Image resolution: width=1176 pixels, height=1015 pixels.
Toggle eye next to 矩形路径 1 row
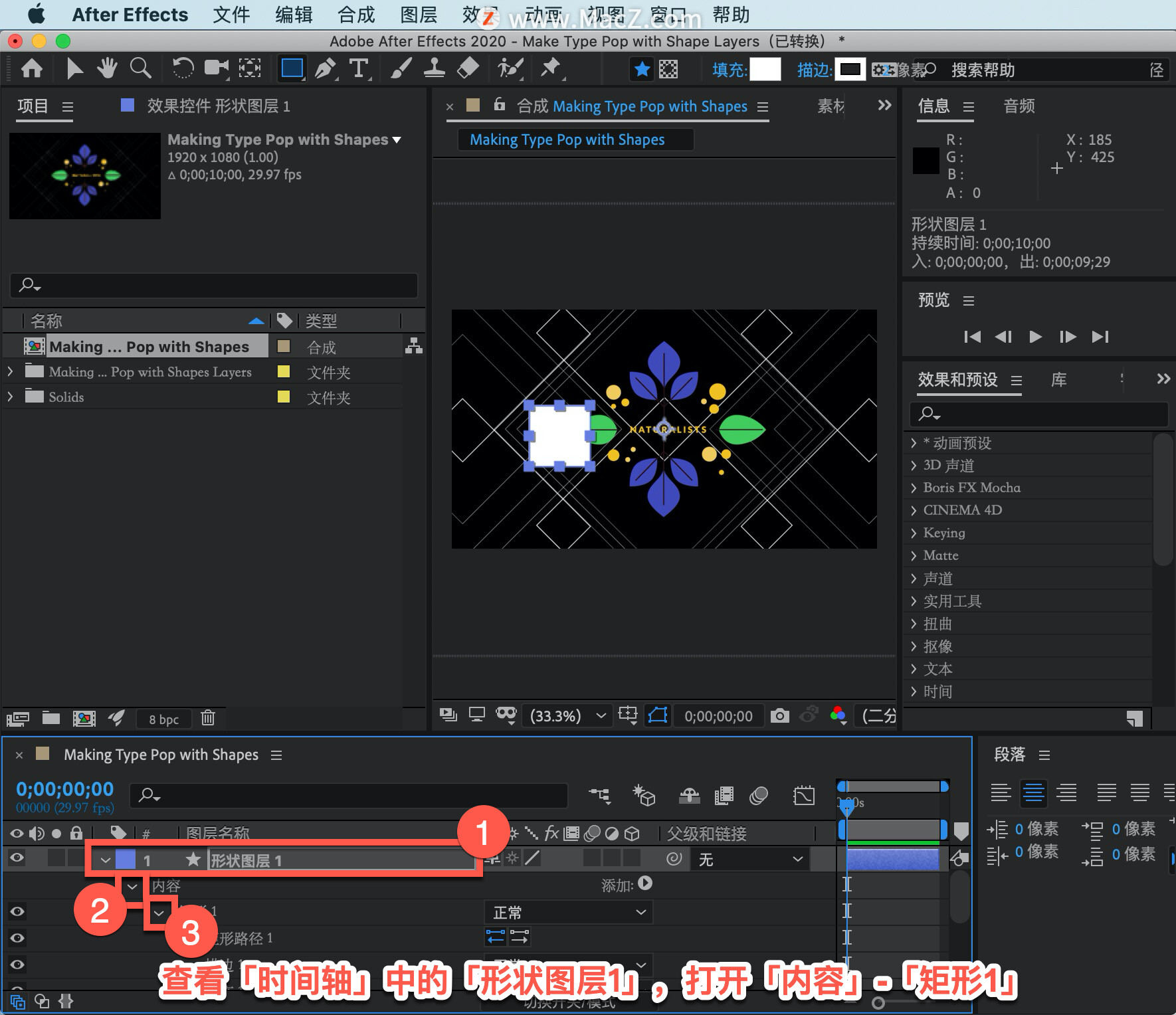point(17,938)
